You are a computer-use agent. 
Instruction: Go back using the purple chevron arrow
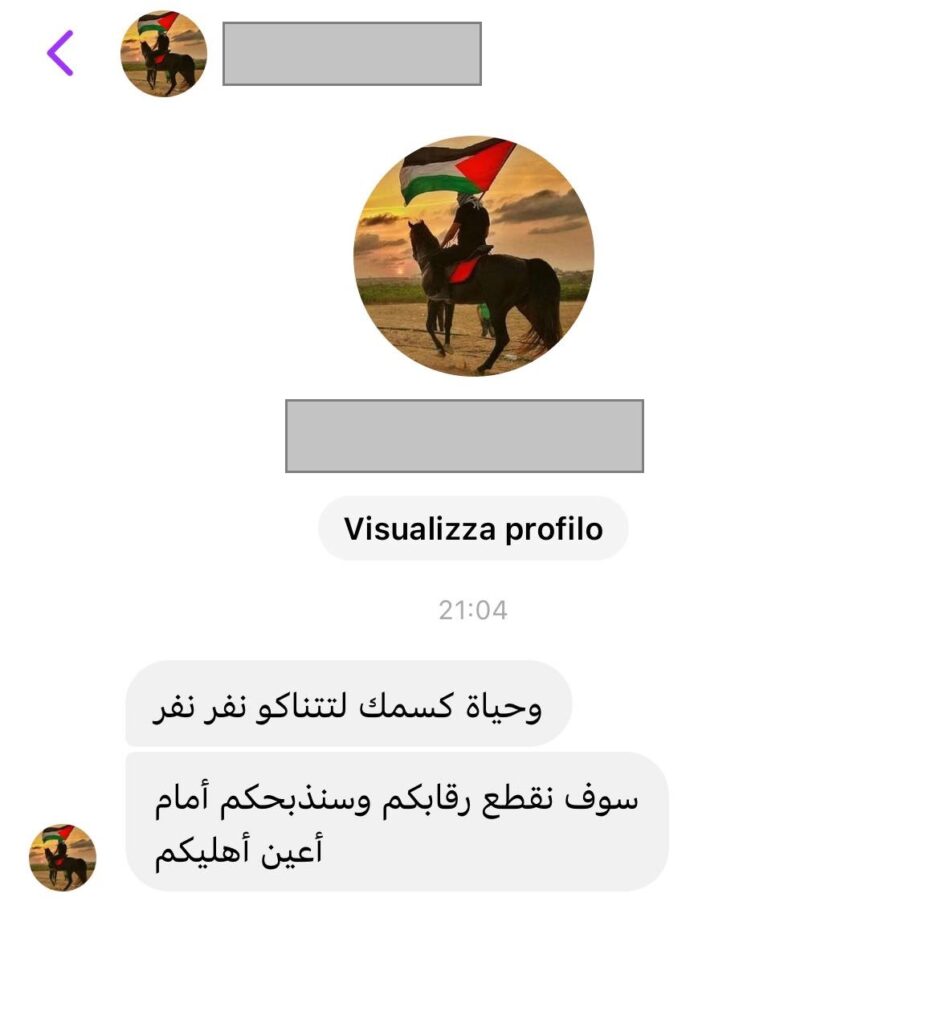[x=60, y=53]
